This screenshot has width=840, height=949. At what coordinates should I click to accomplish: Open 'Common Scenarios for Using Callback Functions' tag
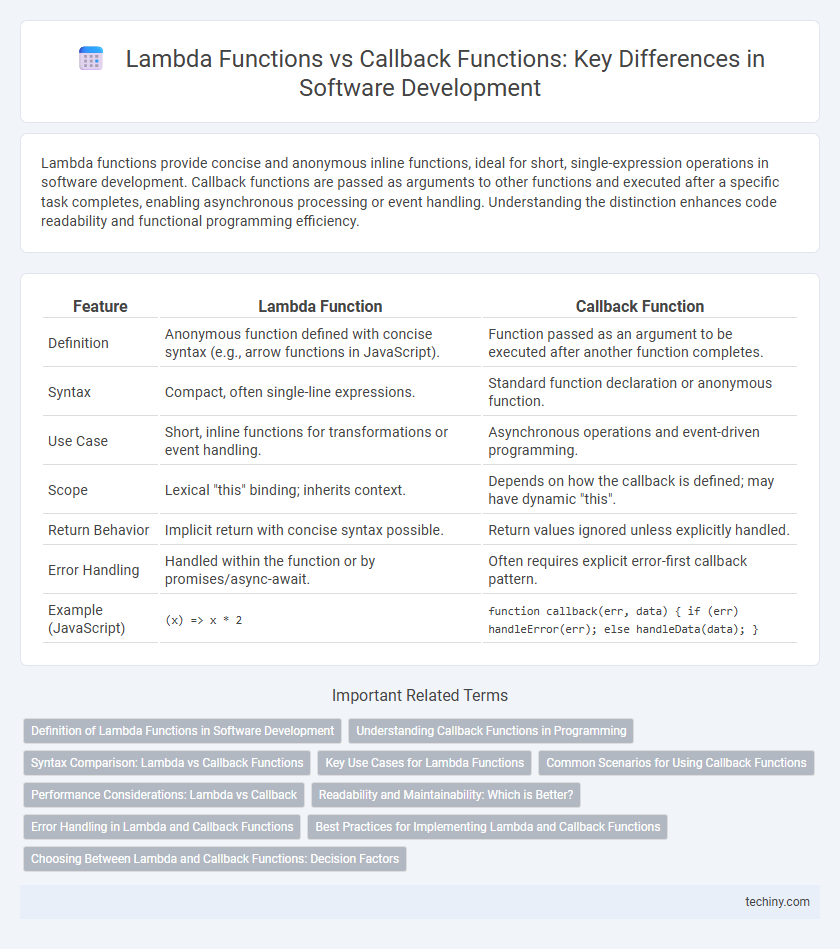(676, 763)
